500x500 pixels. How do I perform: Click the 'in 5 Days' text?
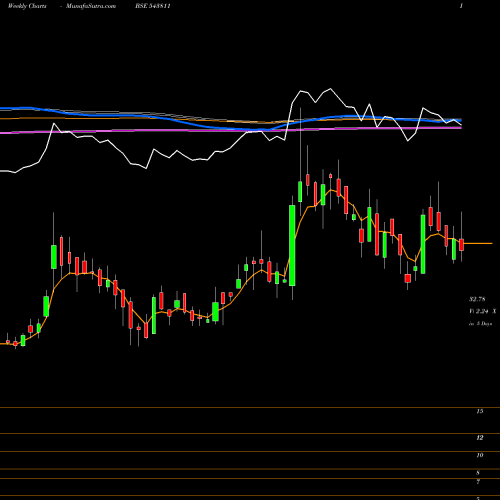point(480,323)
